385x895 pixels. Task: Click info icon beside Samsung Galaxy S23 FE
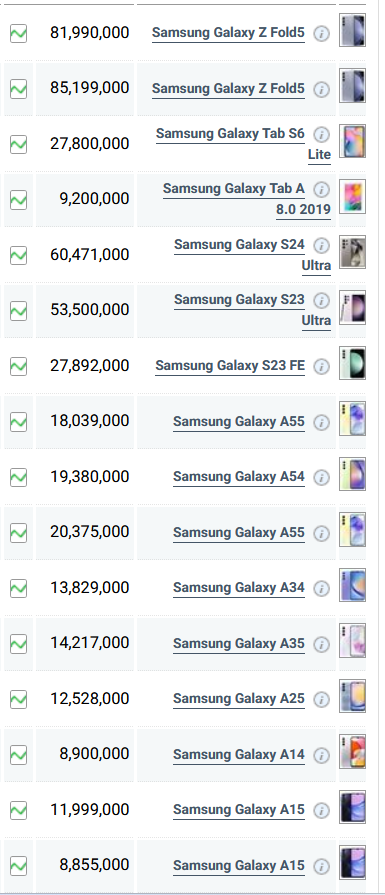coord(322,366)
